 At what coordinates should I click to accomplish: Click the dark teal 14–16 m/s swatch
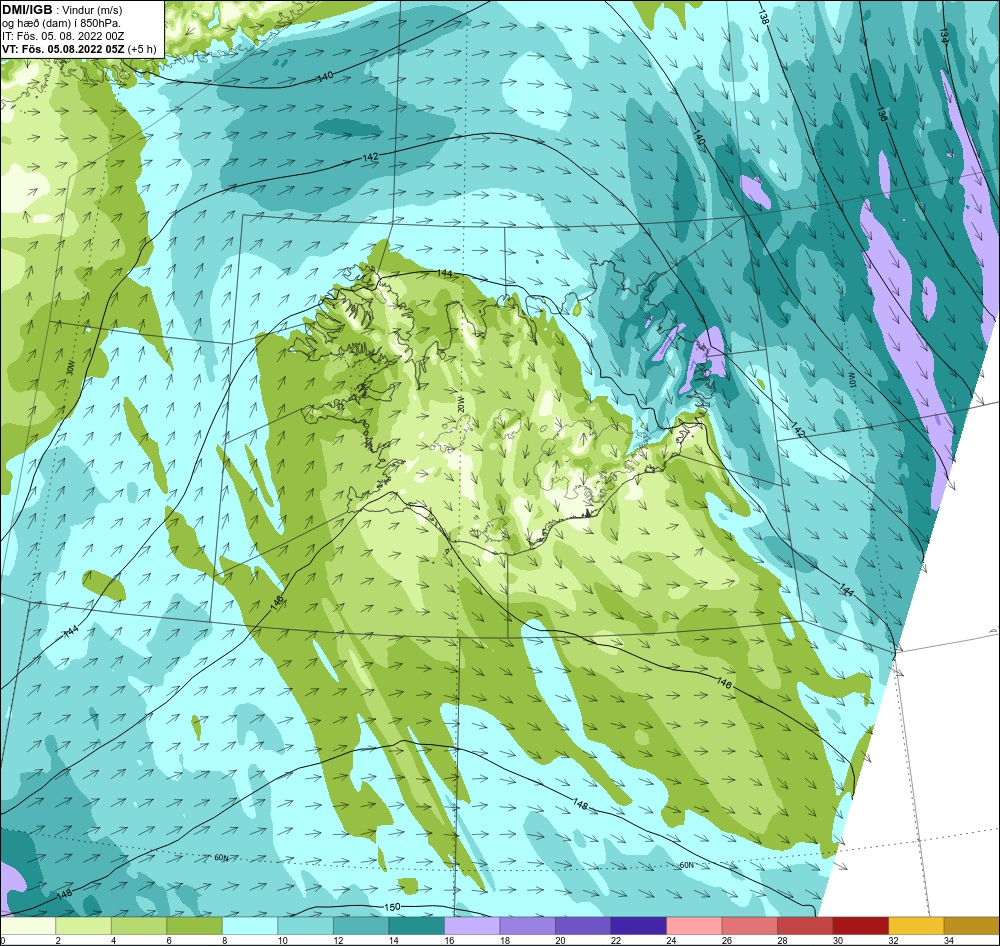[x=416, y=925]
